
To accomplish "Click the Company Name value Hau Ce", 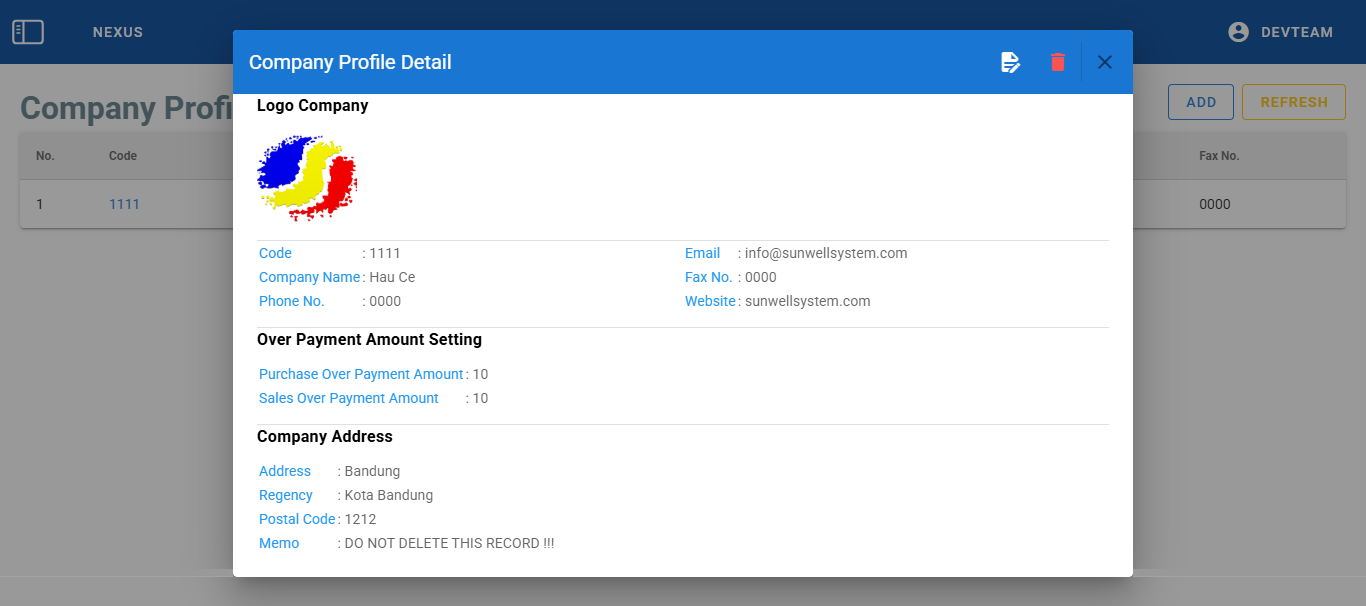I will point(392,277).
